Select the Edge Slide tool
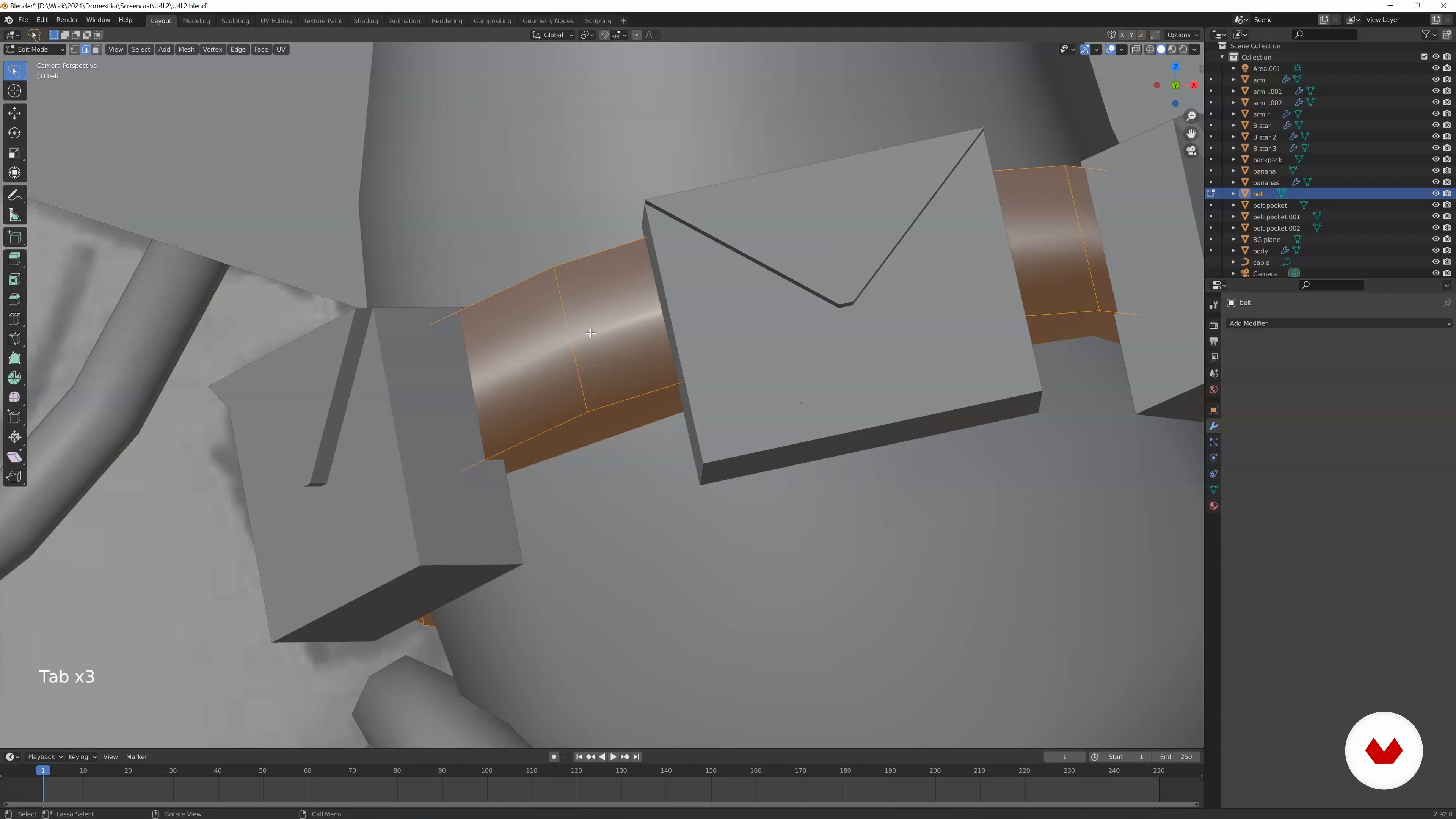 14,417
